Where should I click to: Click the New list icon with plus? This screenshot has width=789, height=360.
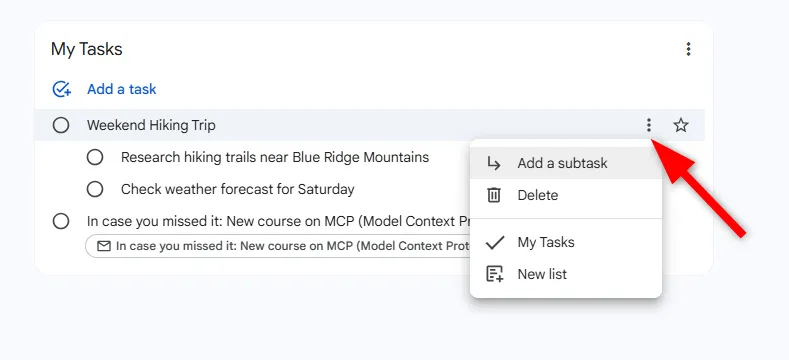(495, 274)
